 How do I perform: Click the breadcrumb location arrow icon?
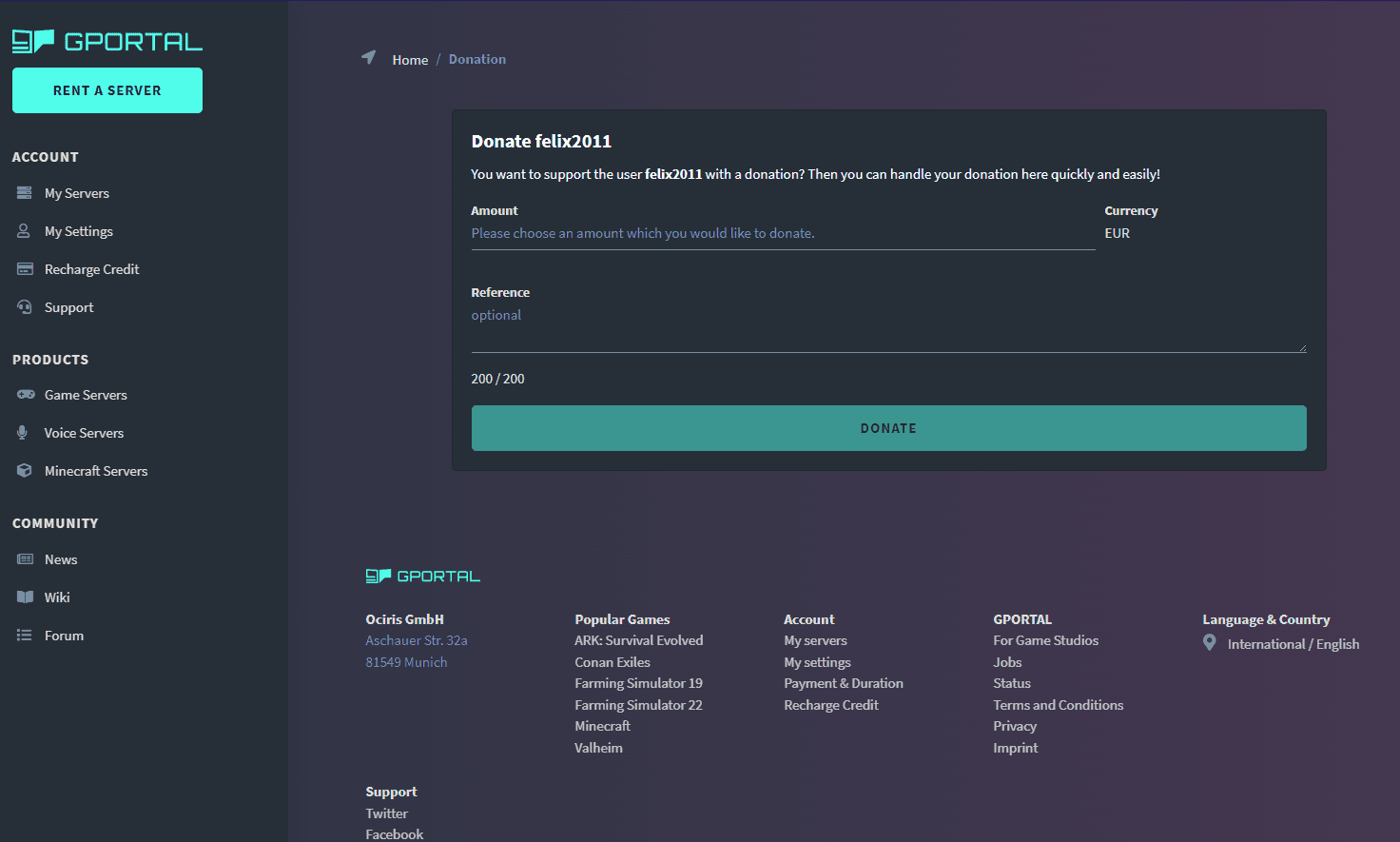369,58
